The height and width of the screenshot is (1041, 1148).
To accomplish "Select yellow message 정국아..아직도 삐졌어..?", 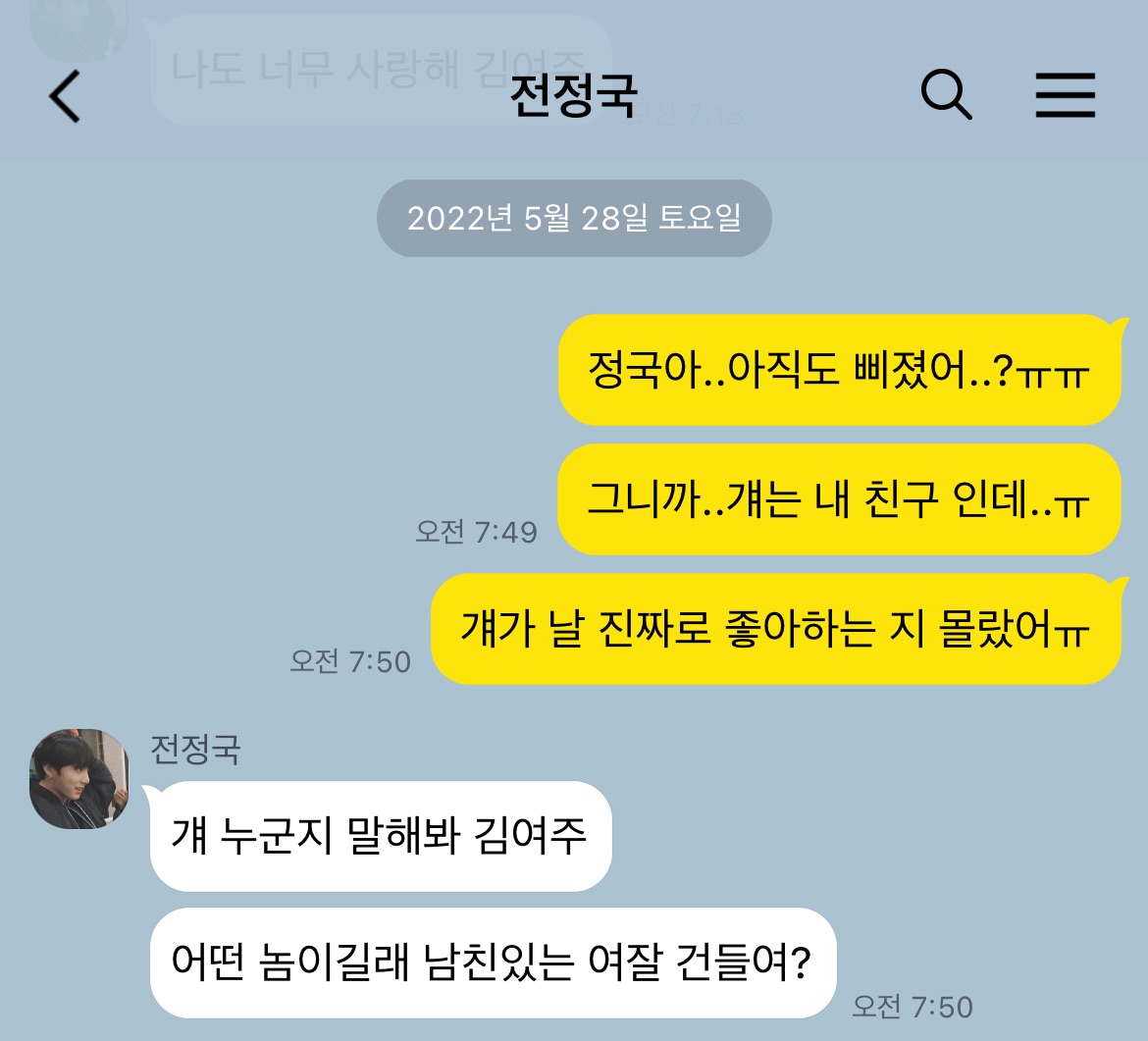I will click(x=840, y=370).
